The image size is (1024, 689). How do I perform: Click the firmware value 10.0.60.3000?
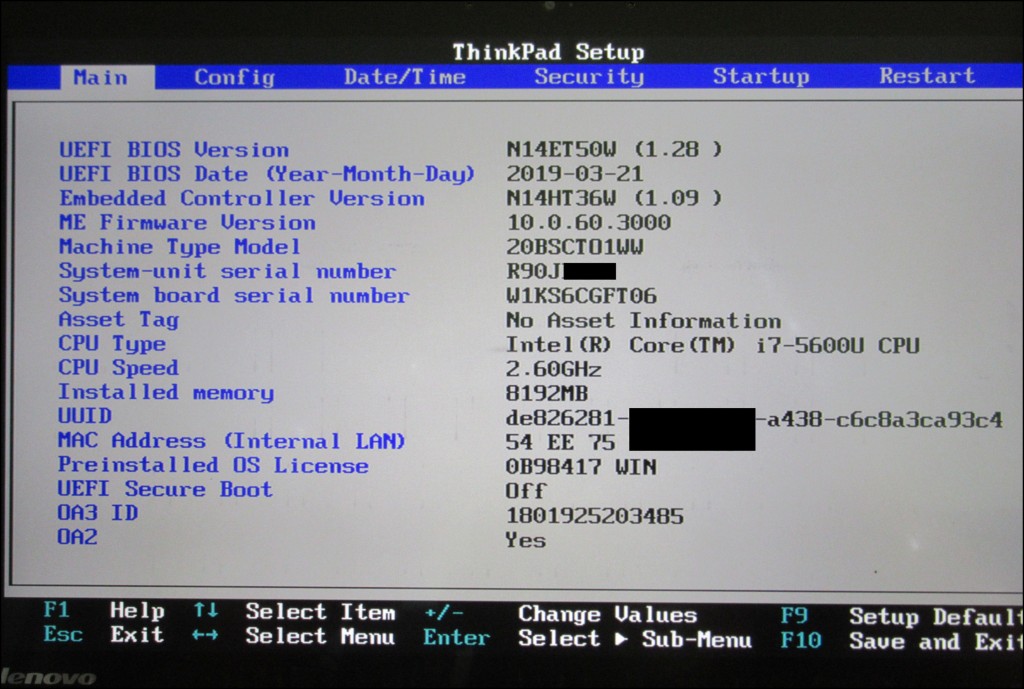pyautogui.click(x=588, y=222)
